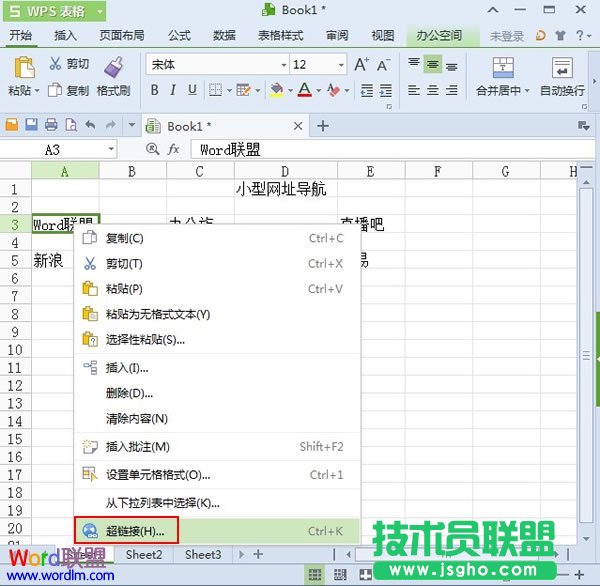Image resolution: width=600 pixels, height=586 pixels.
Task: Click decrease indent icon
Action: tap(367, 91)
